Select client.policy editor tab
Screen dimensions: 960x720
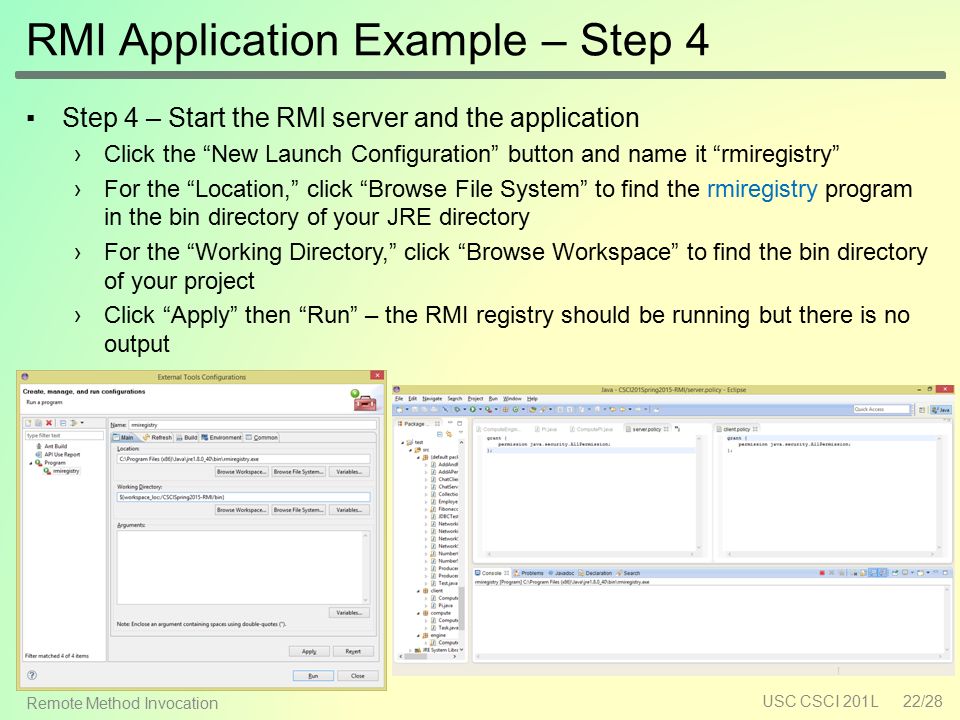[x=738, y=429]
